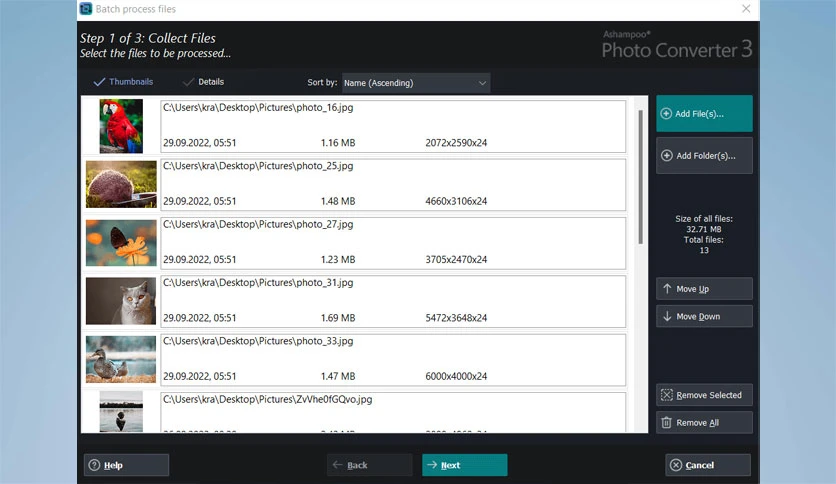
Task: Click the Cancel circled X icon
Action: [676, 465]
